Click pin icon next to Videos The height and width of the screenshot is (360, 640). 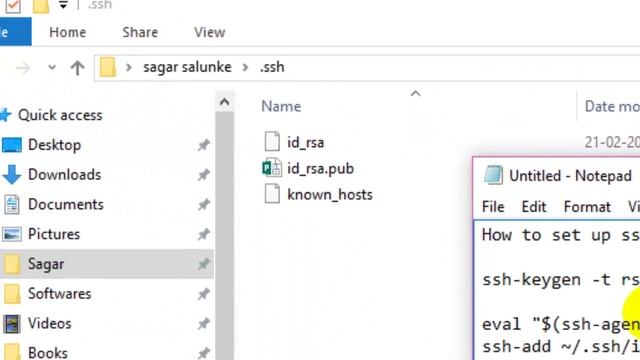click(203, 324)
